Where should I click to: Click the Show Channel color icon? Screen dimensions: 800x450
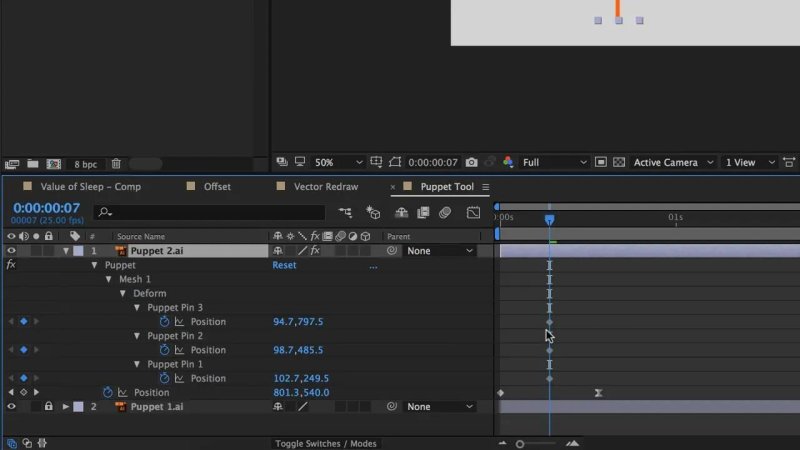(x=508, y=162)
